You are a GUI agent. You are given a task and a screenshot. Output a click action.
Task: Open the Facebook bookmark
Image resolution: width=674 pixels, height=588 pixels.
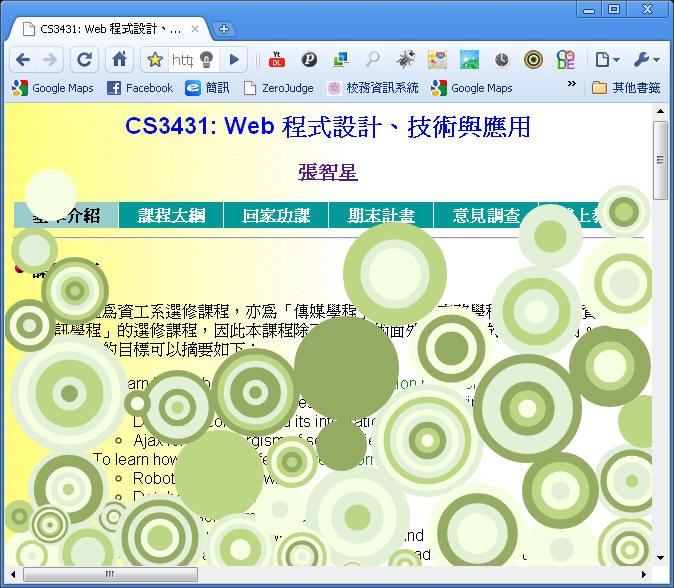tap(140, 88)
